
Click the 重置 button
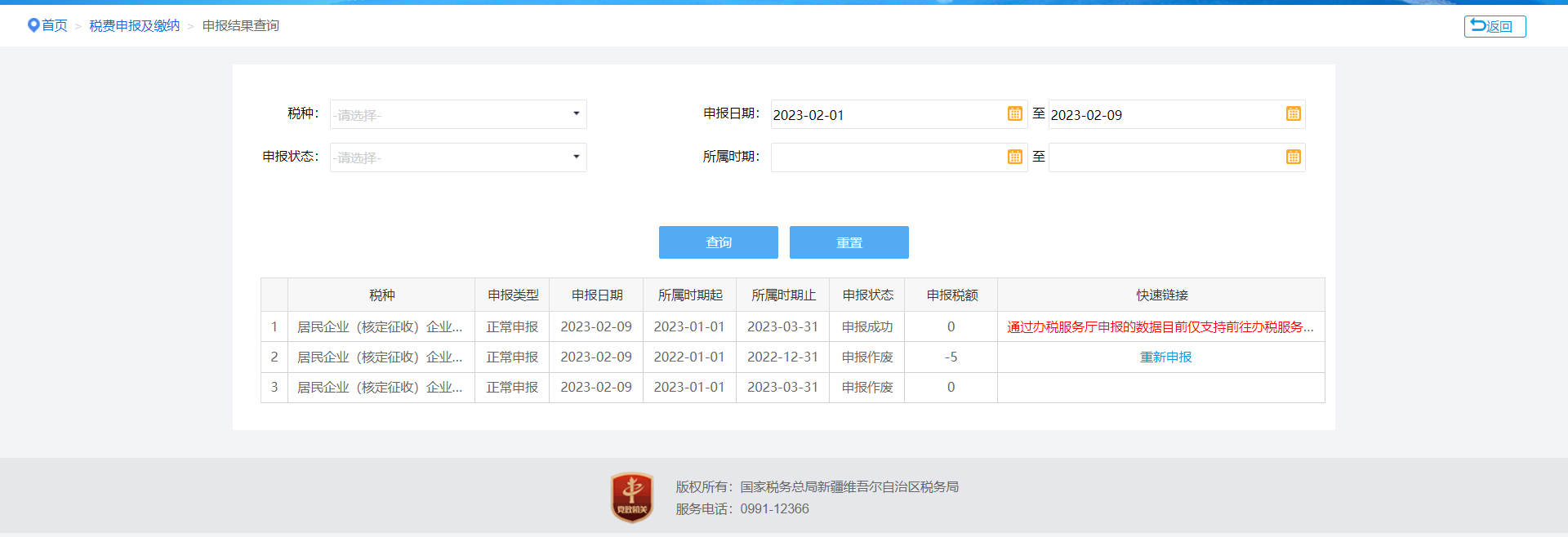[x=849, y=242]
